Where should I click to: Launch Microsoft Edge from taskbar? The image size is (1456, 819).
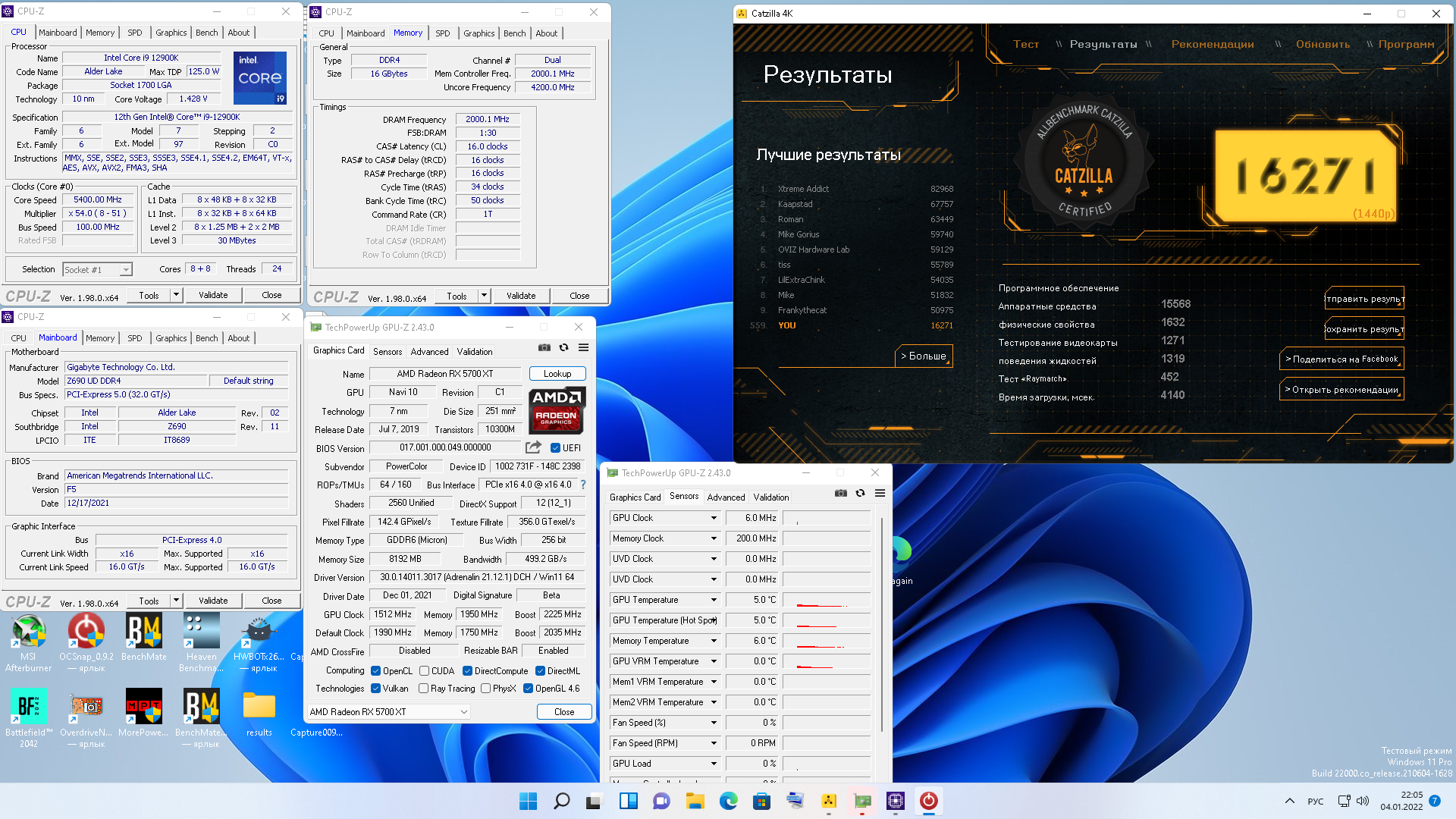728,801
